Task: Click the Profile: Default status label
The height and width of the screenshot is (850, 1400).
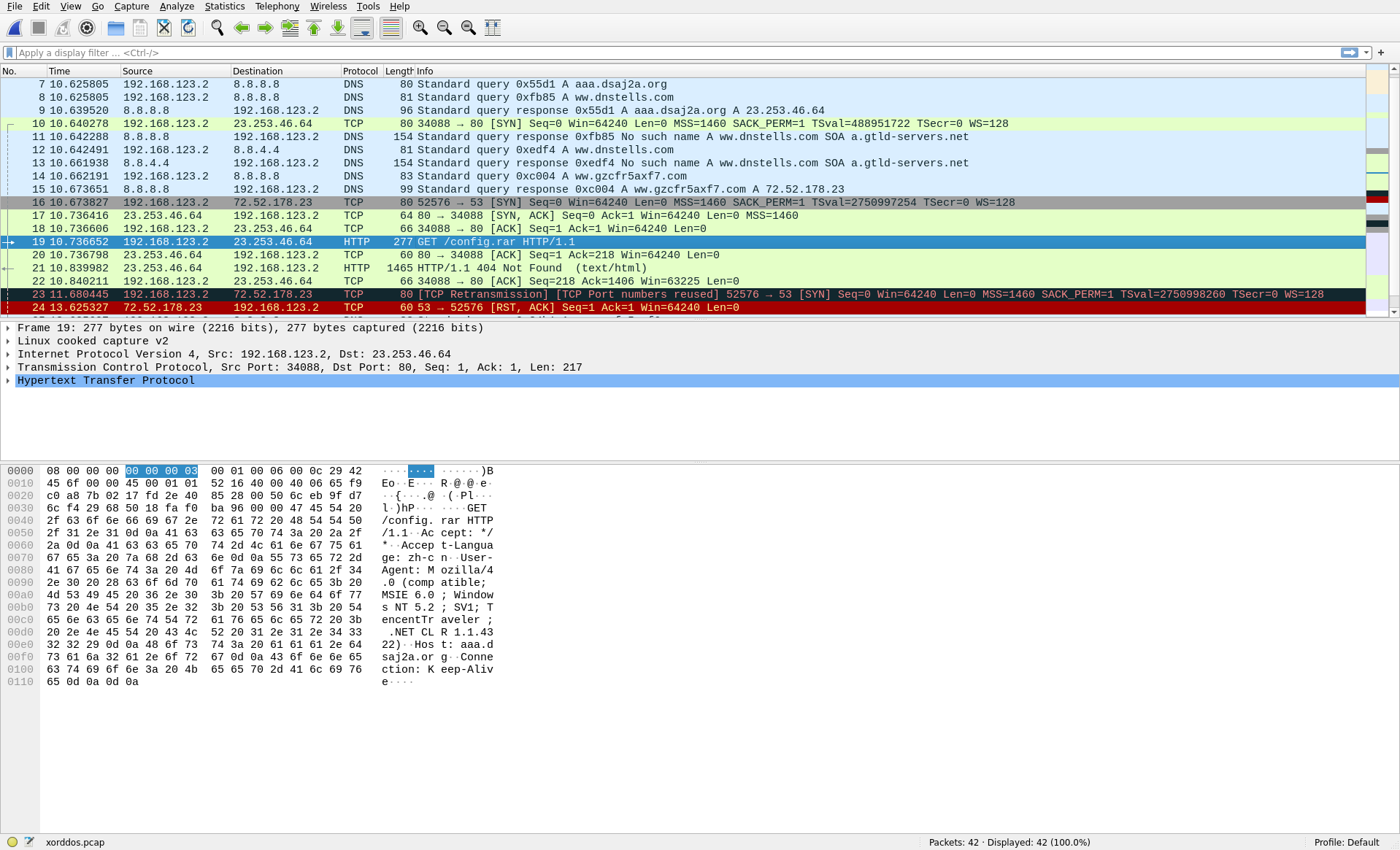Action: pyautogui.click(x=1346, y=842)
